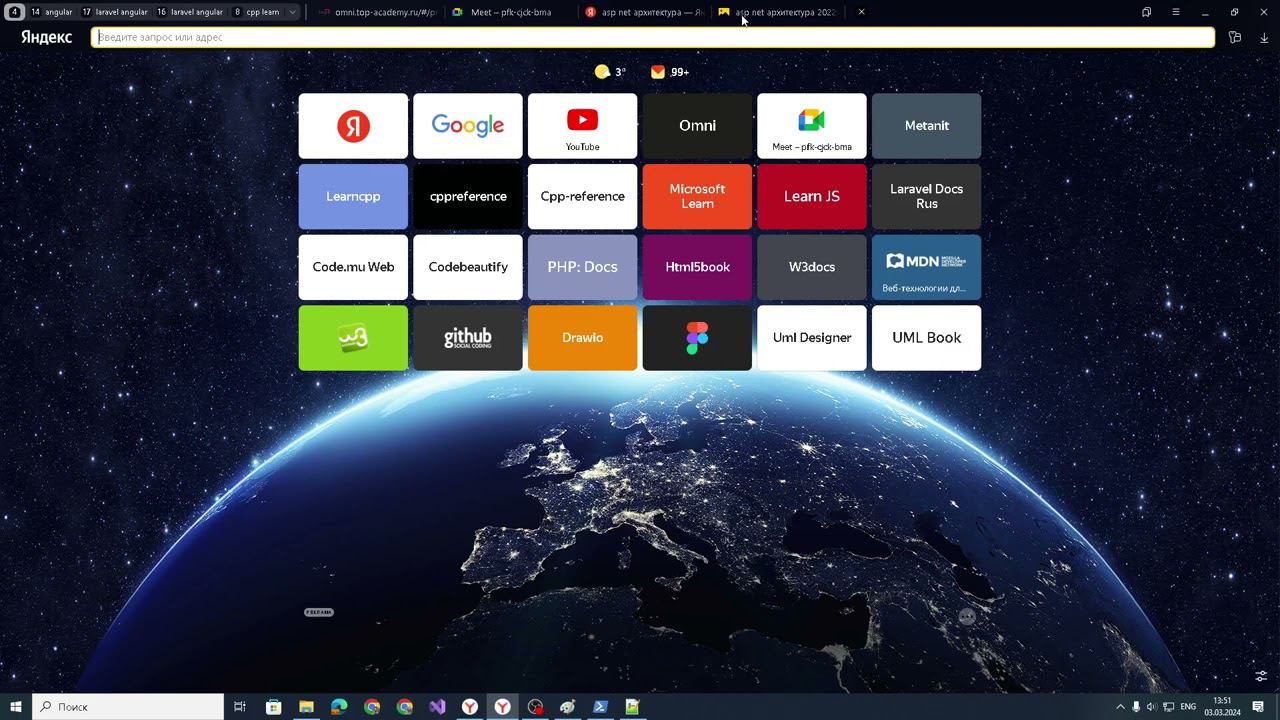This screenshot has width=1280, height=720.
Task: Open the Html5book tile
Action: 697,267
